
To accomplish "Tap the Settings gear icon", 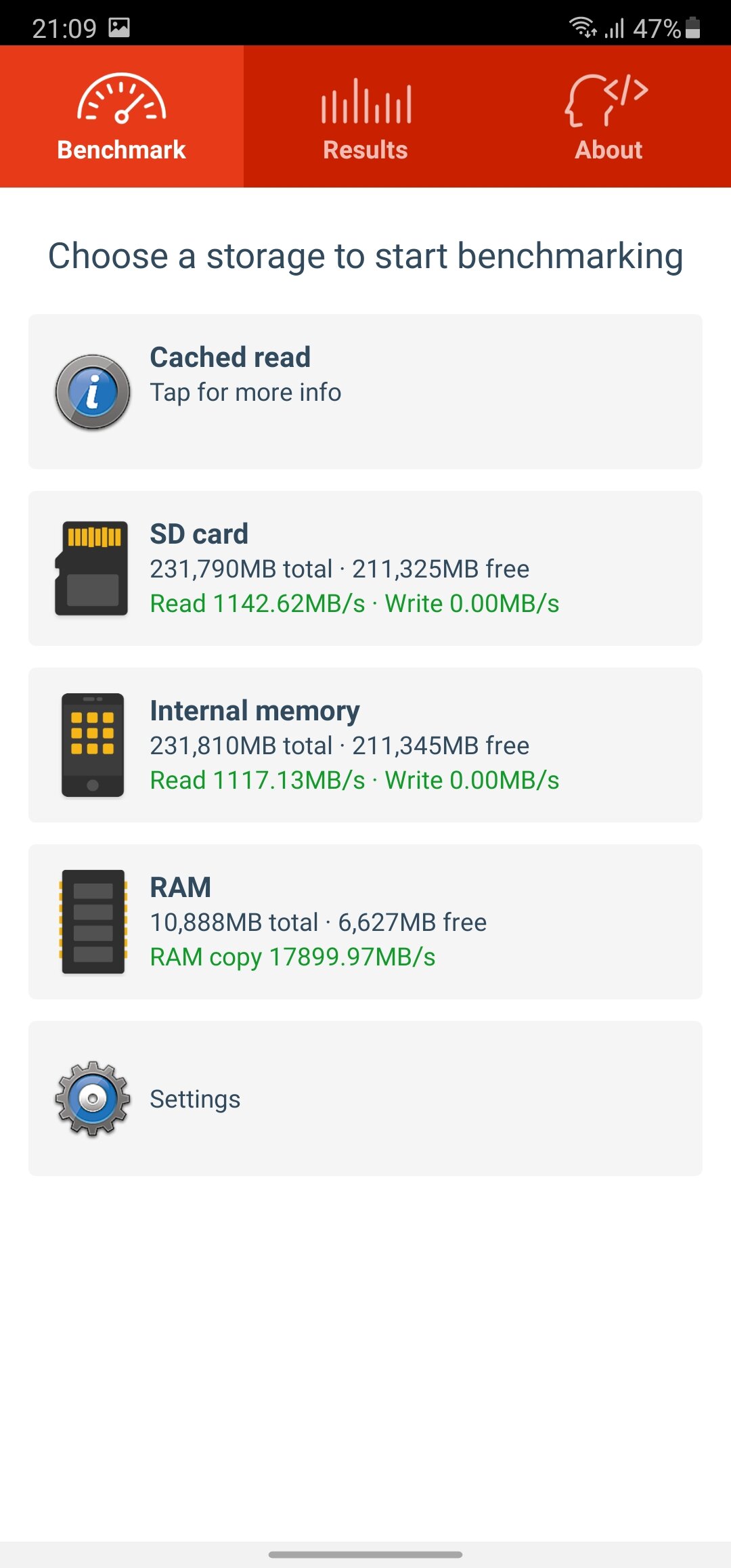I will [93, 1098].
